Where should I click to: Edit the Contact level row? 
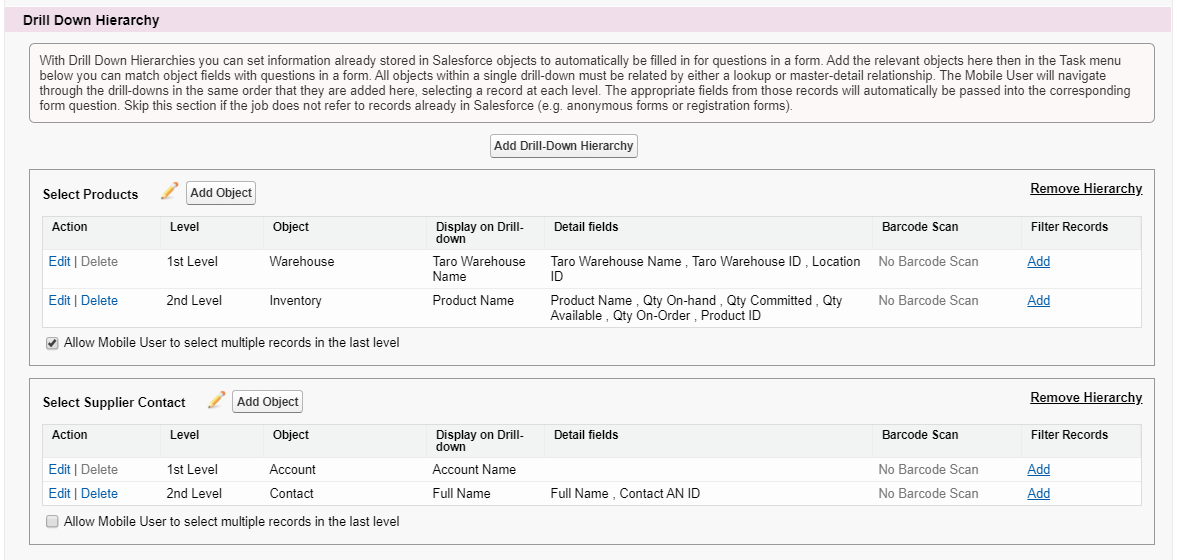[59, 493]
